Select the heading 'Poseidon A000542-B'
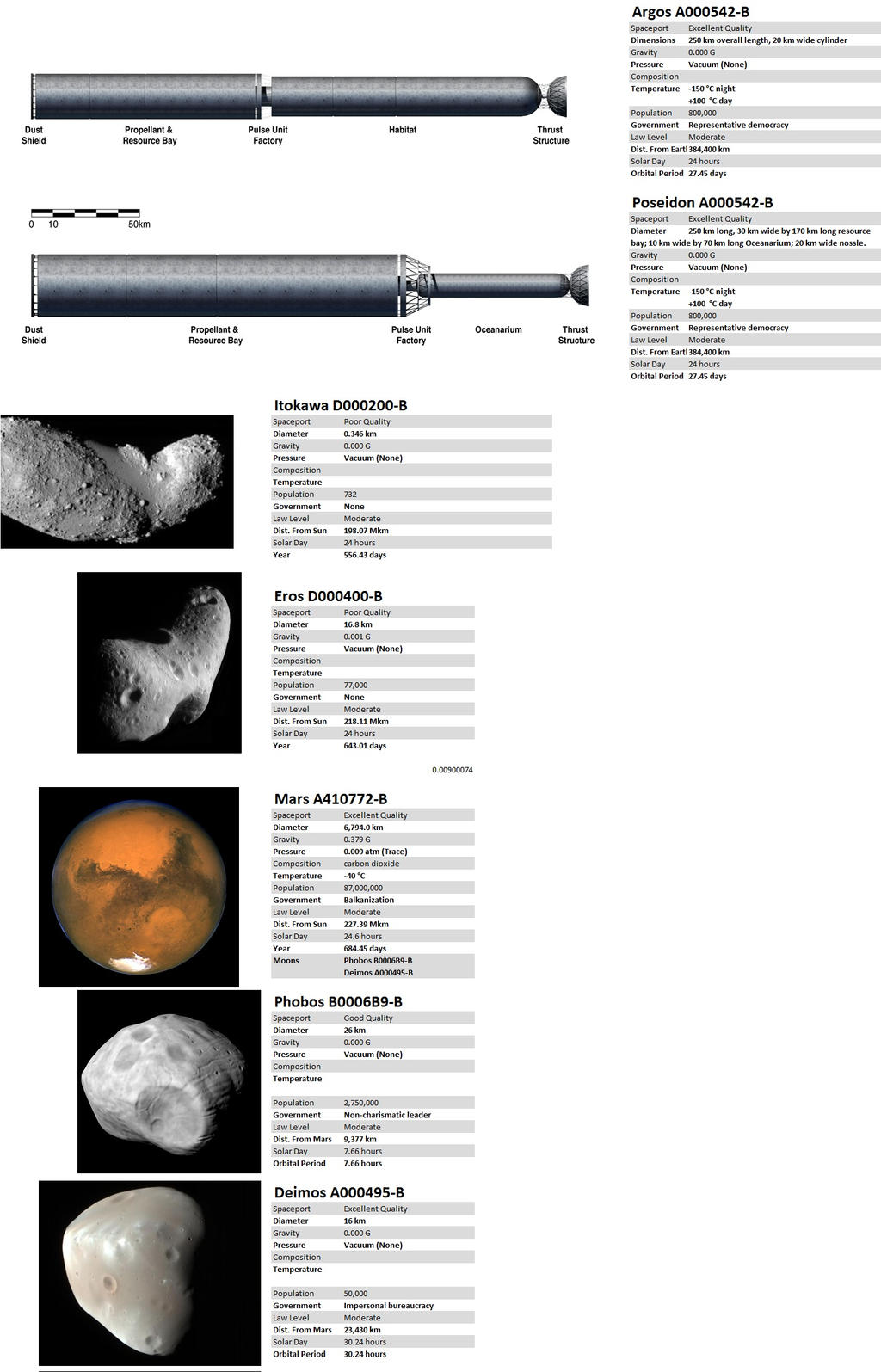This screenshot has width=881, height=1372. [702, 203]
